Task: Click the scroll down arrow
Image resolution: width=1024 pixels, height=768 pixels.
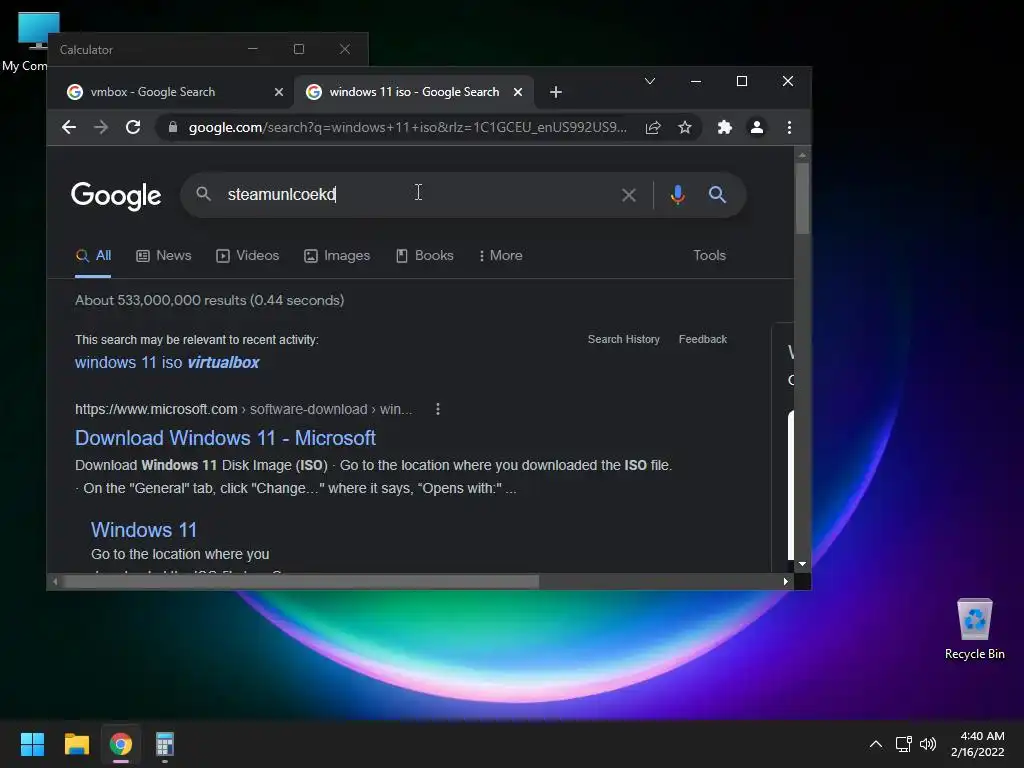Action: pos(802,564)
